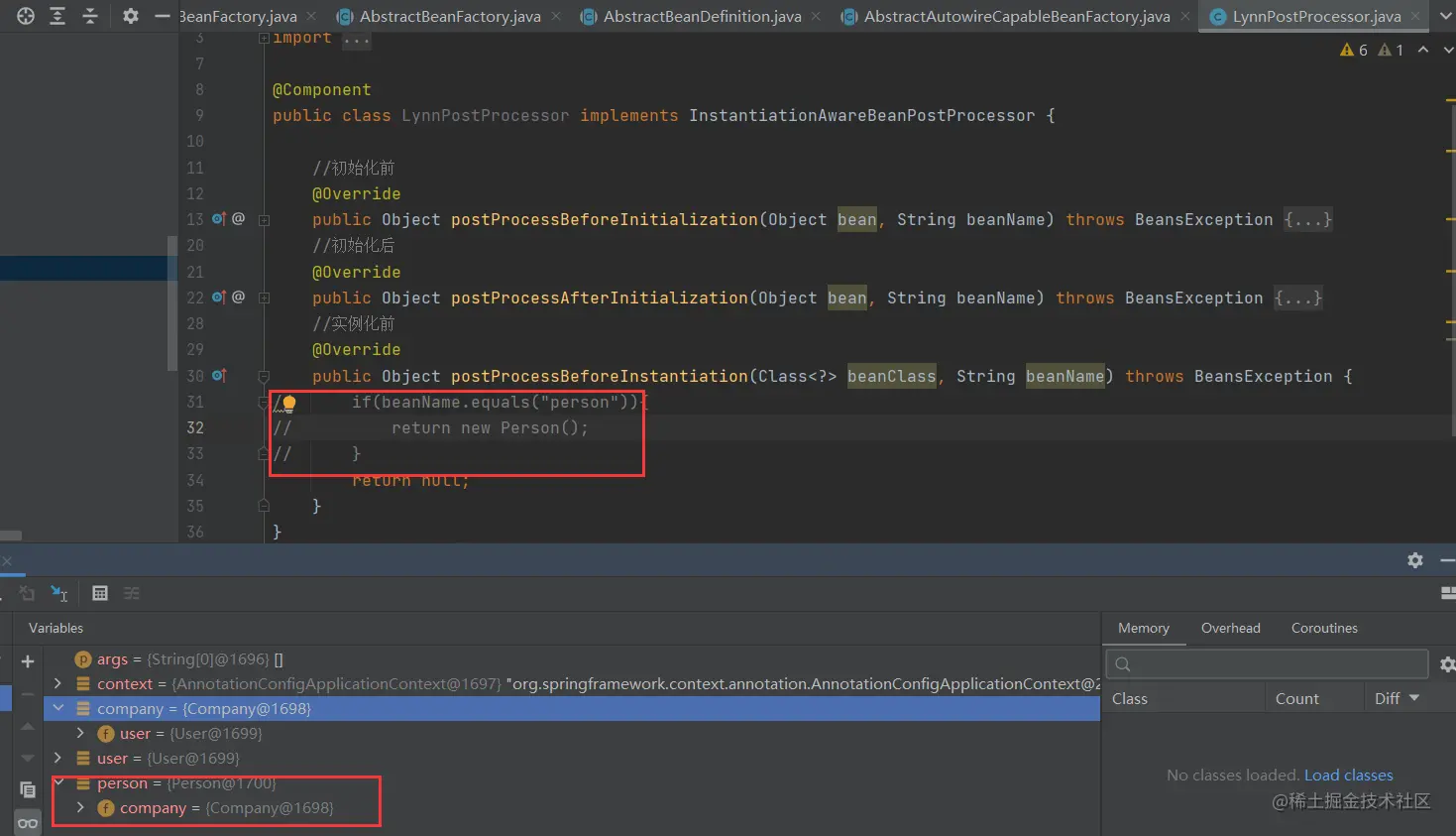Viewport: 1456px width, 836px height.
Task: Select the context variable row text
Action: (599, 684)
